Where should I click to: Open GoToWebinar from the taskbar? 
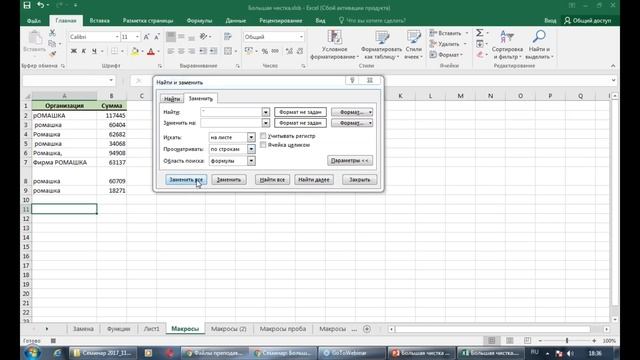[352, 353]
